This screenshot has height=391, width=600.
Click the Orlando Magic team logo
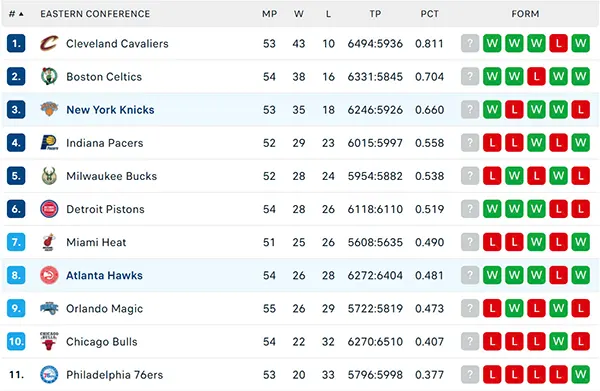(x=49, y=308)
